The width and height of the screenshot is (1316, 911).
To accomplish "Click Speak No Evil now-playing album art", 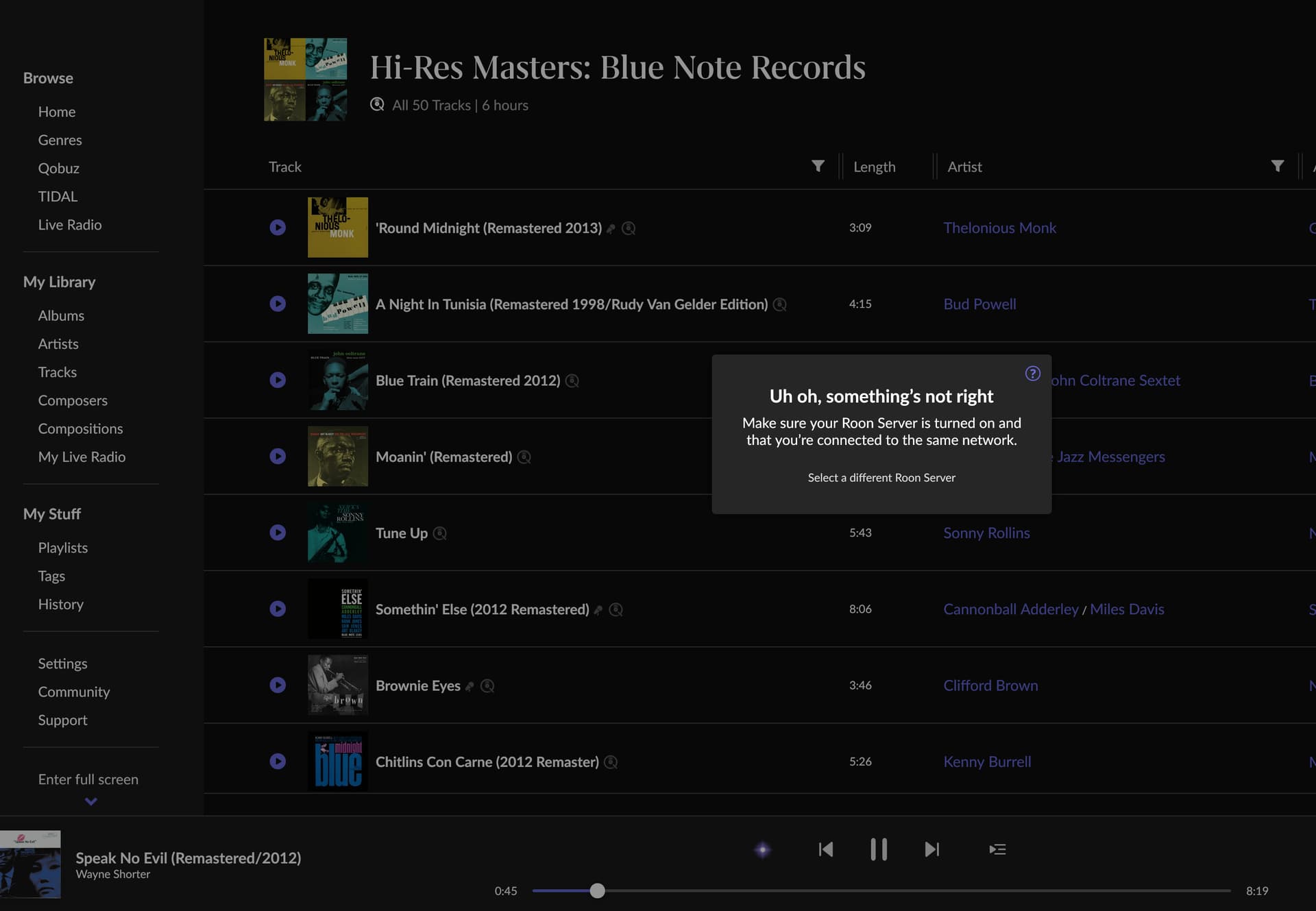I will (30, 864).
